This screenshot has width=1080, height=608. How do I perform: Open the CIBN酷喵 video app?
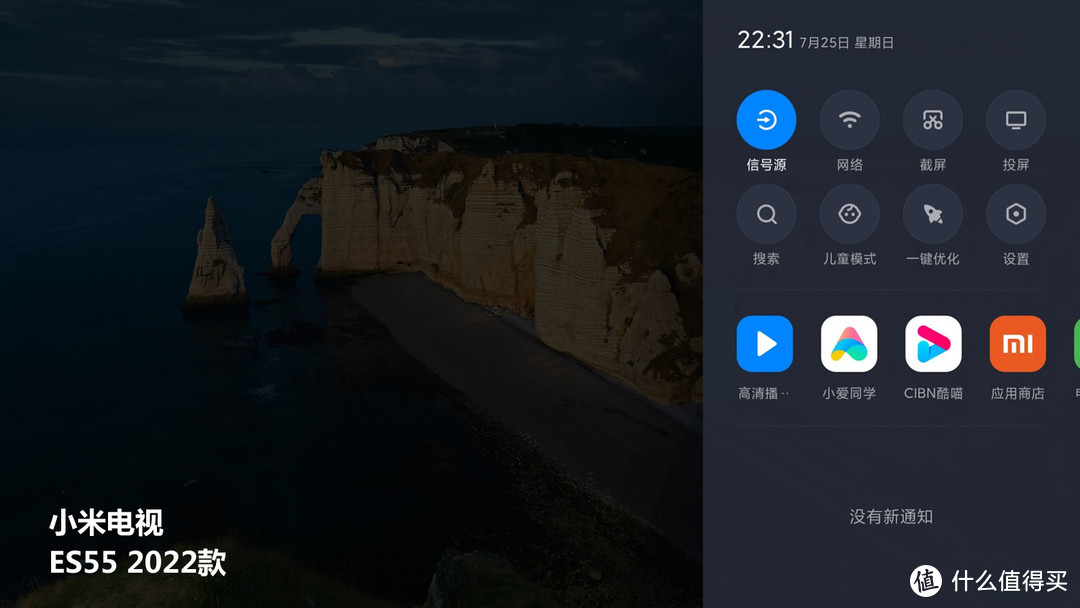click(933, 344)
